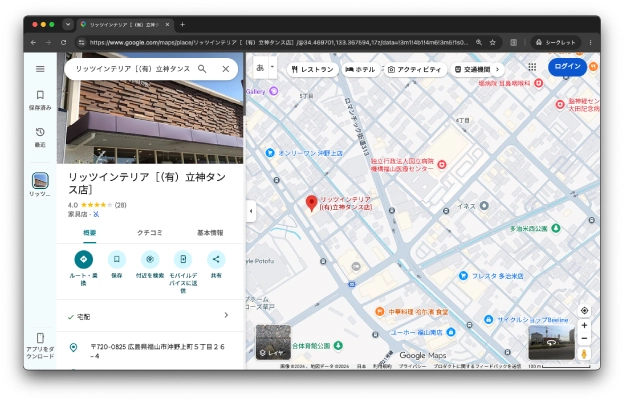
Task: Open the browser zoom magnifier icon in address bar
Action: click(479, 43)
